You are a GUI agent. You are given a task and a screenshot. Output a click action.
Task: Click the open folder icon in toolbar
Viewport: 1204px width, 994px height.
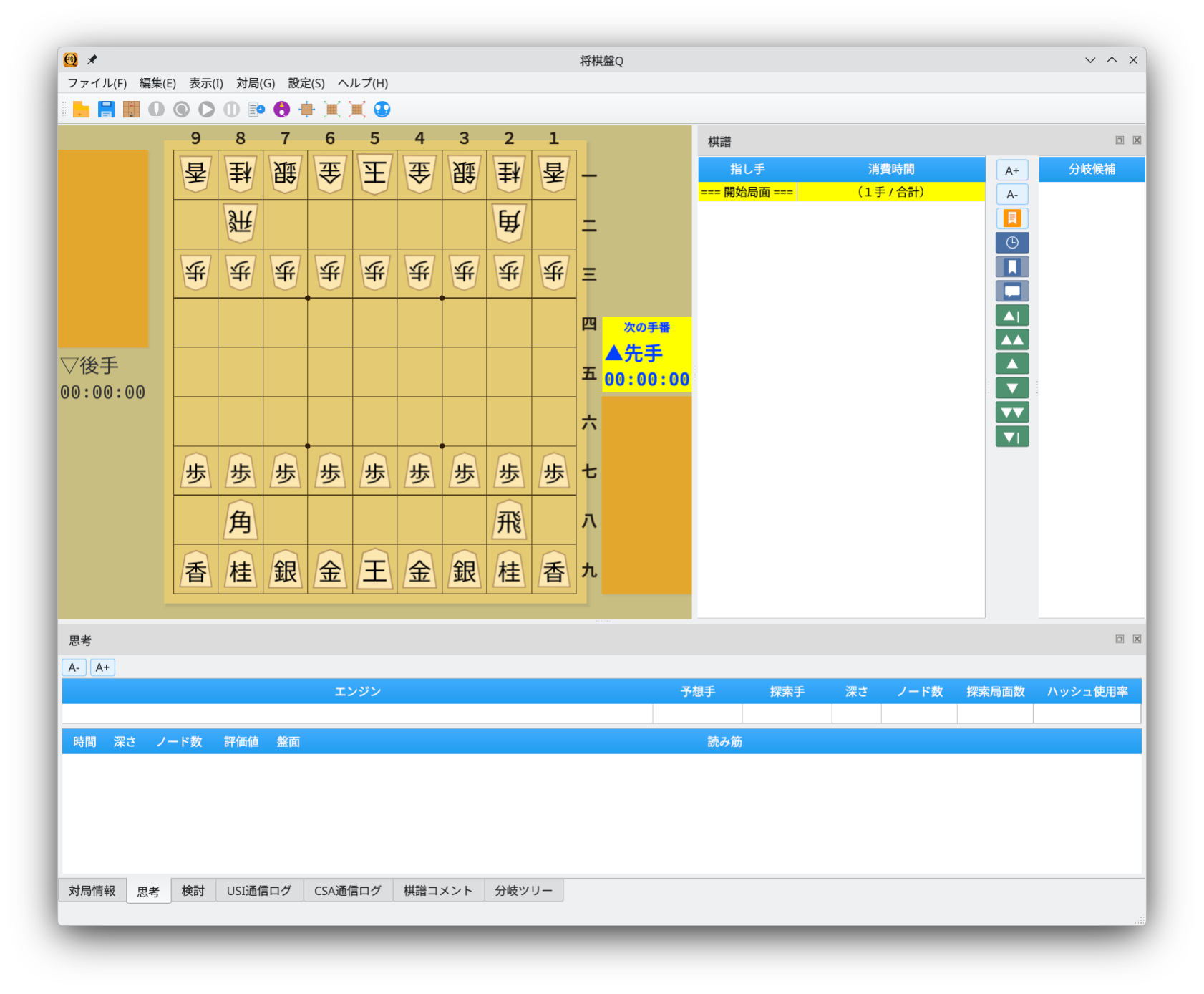tap(82, 110)
